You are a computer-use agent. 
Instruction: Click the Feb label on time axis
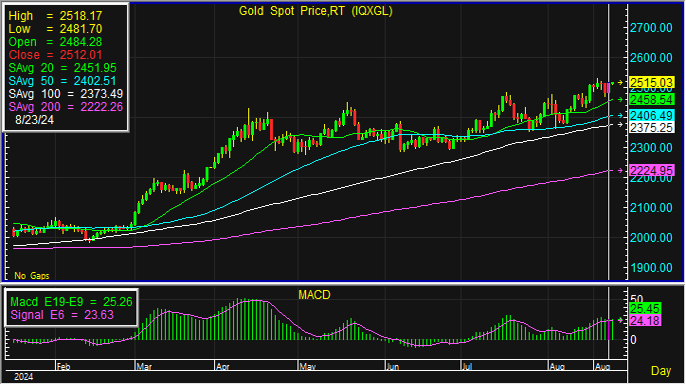coord(63,367)
